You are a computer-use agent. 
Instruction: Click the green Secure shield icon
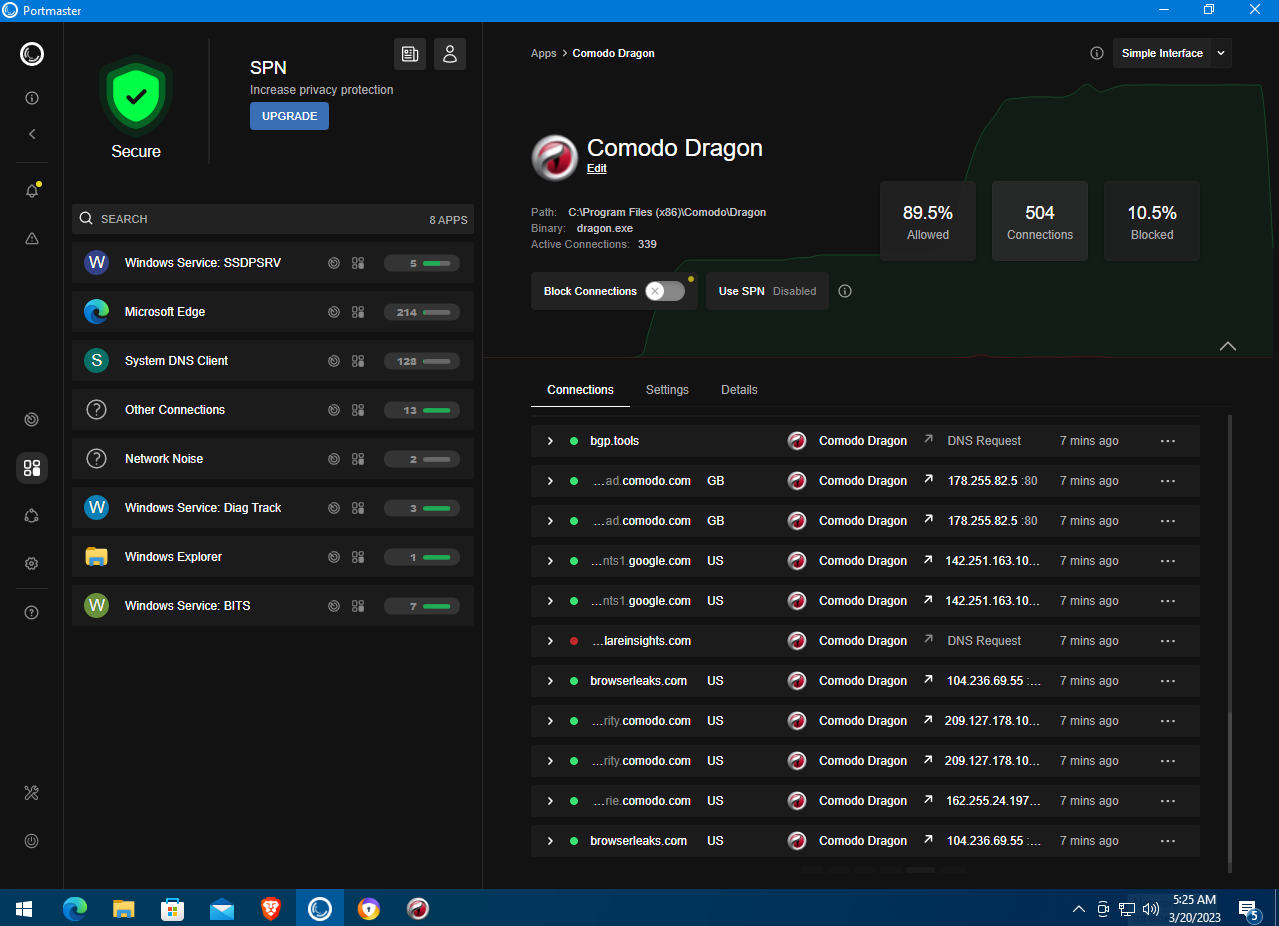pos(136,96)
